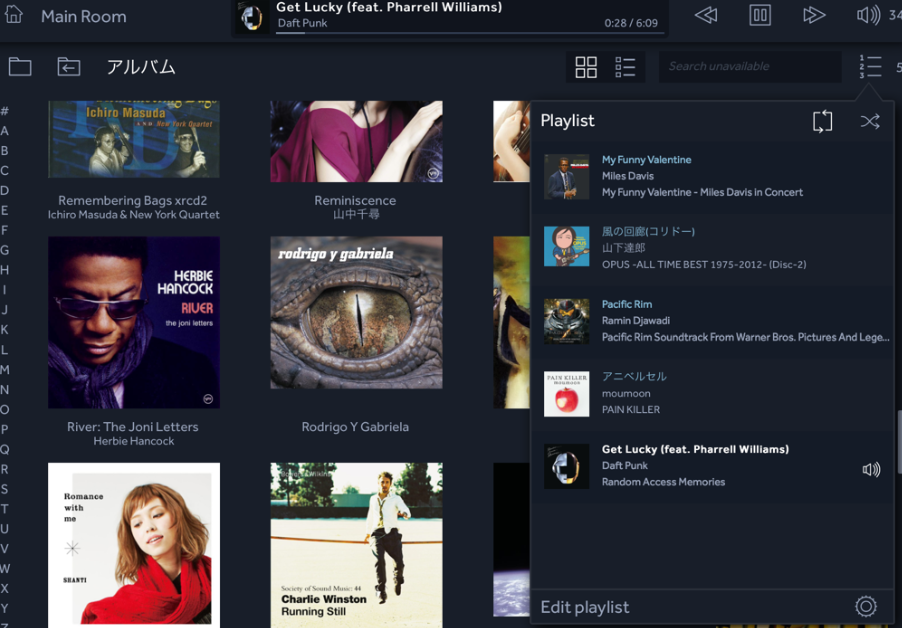
Task: Pause the current track
Action: point(760,15)
